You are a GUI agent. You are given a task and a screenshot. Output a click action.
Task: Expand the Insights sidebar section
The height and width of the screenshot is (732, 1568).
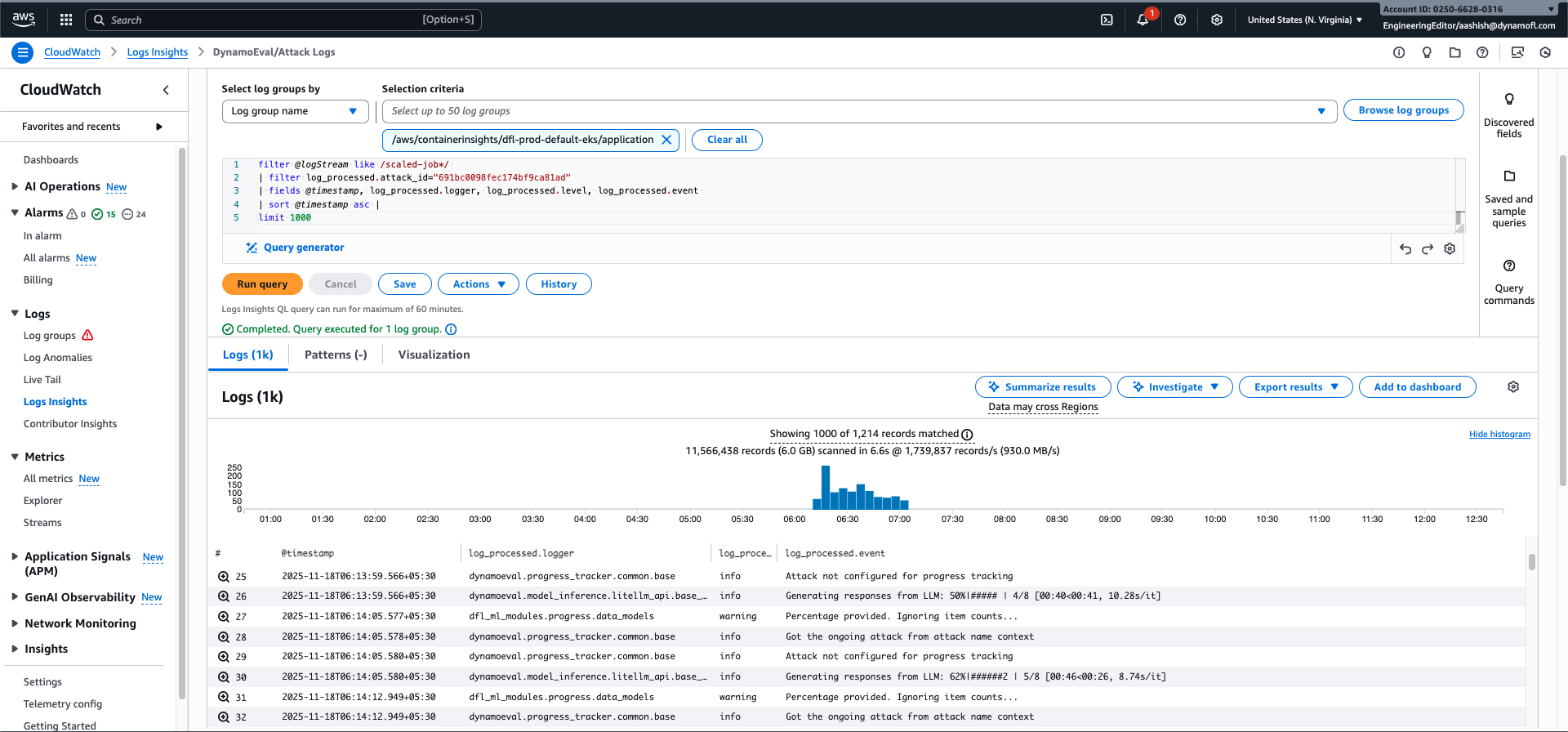coord(15,649)
